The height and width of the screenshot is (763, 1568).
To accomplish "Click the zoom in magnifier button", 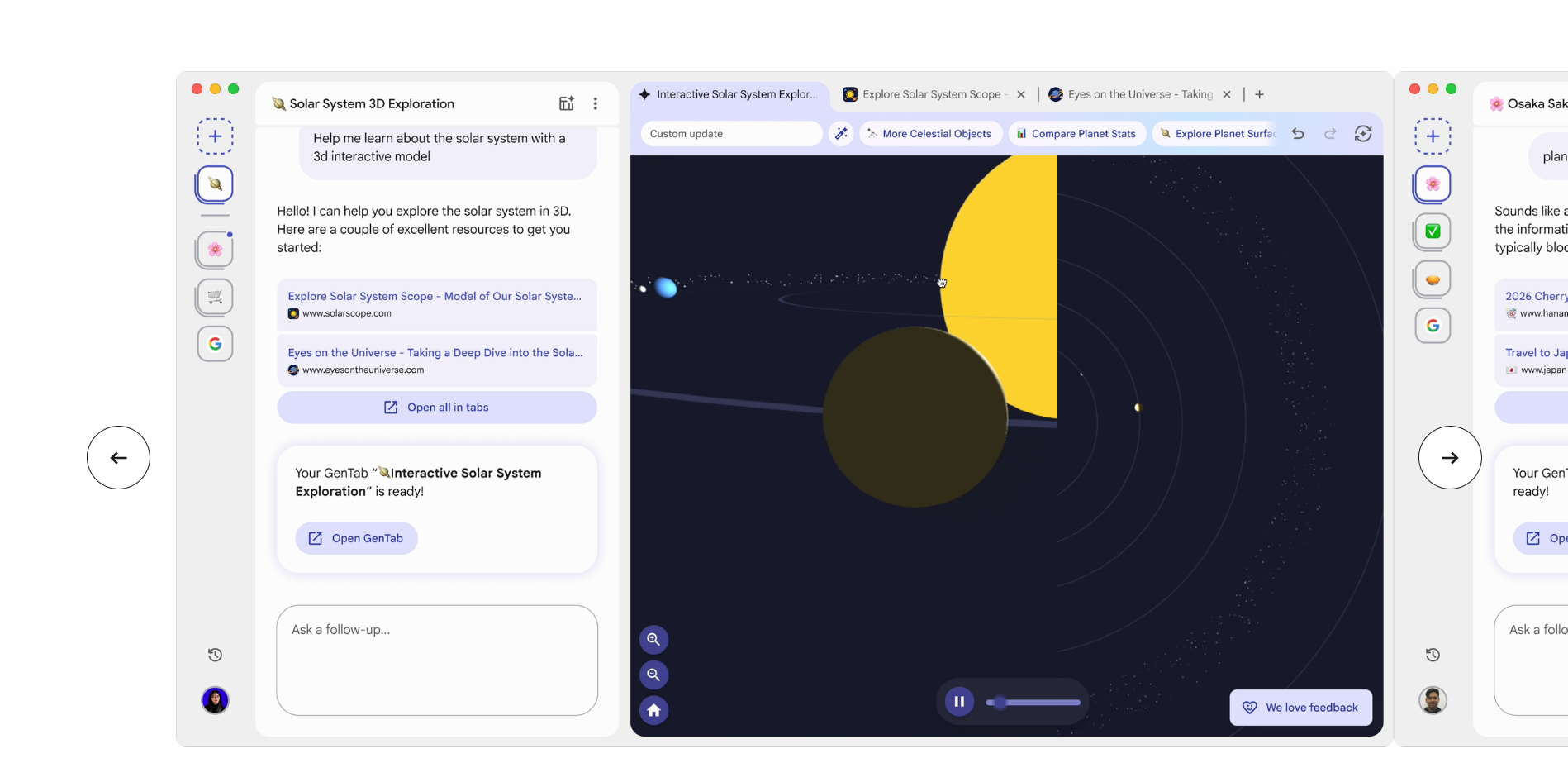I will pyautogui.click(x=653, y=639).
